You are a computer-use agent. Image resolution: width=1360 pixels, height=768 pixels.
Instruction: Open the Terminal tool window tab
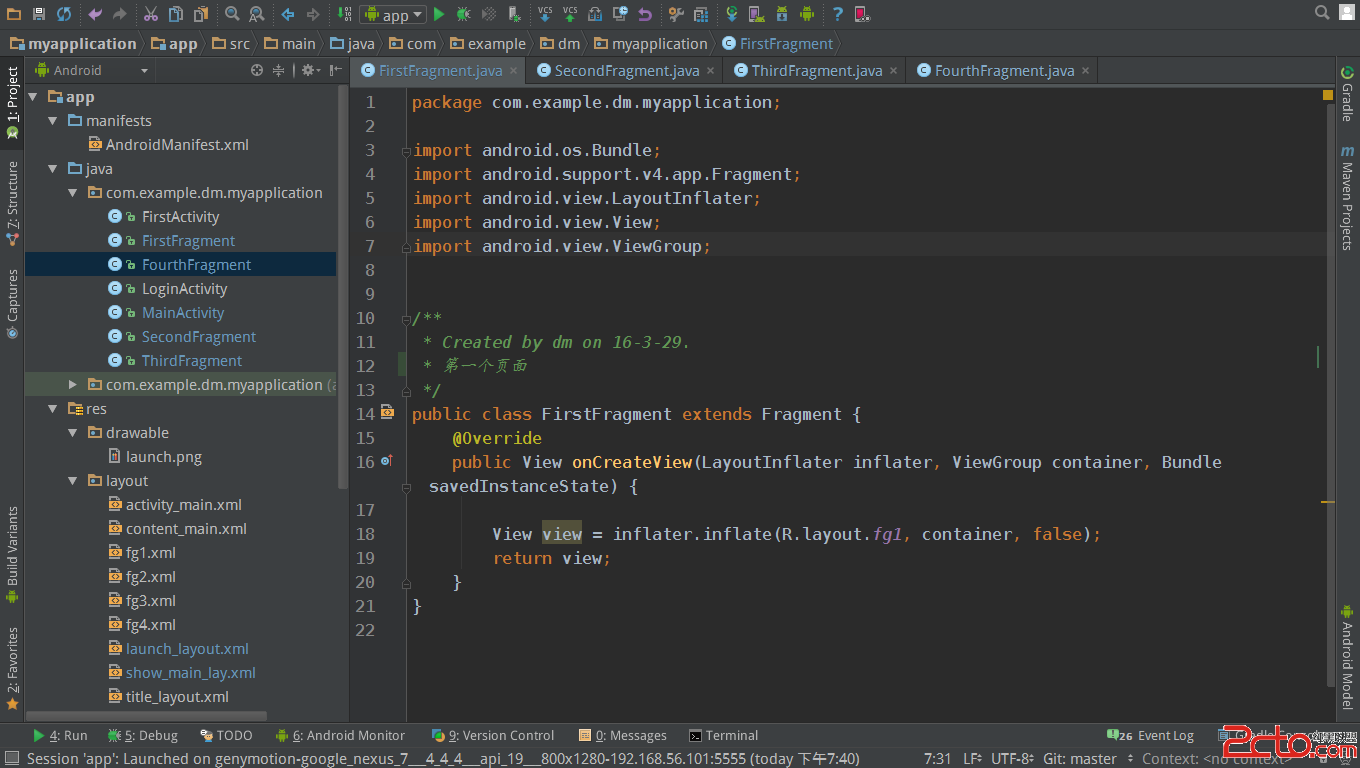(x=731, y=735)
